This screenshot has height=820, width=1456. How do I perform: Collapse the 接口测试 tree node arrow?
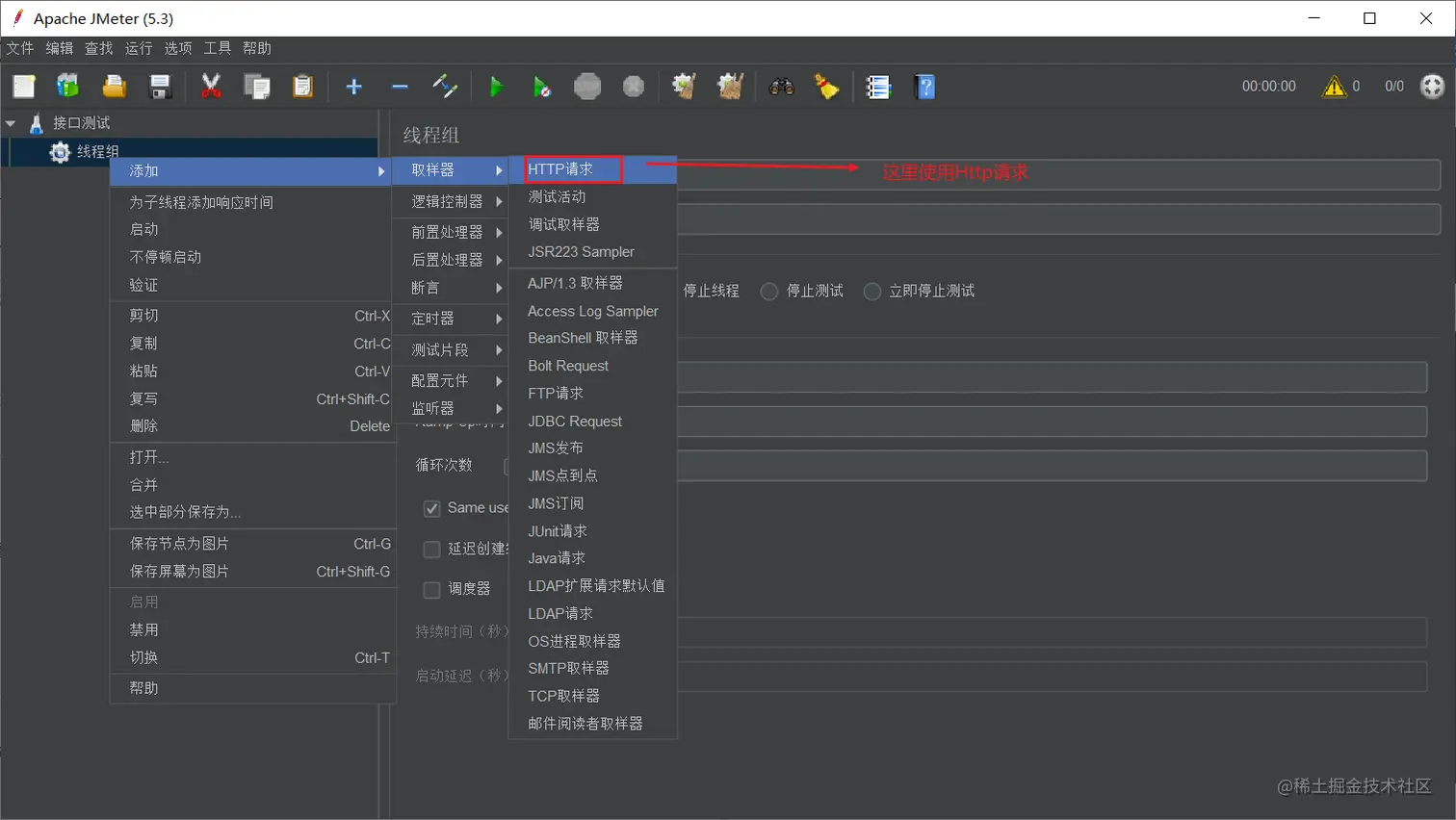11,123
